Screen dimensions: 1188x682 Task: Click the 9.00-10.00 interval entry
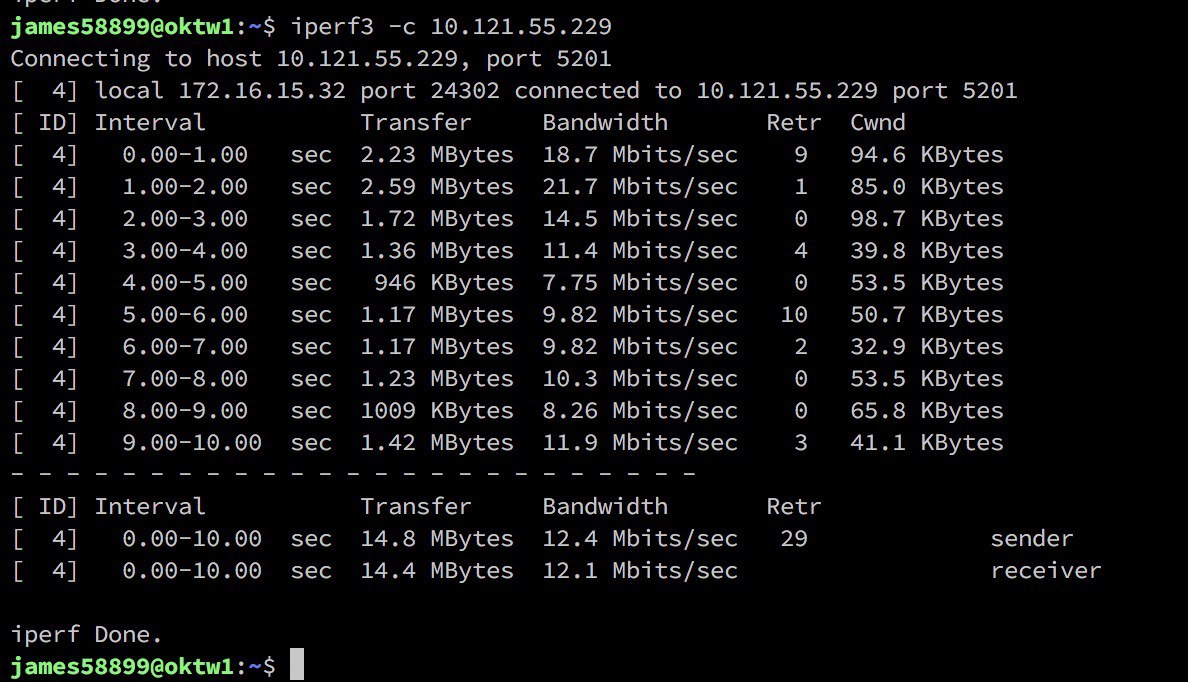click(x=192, y=443)
